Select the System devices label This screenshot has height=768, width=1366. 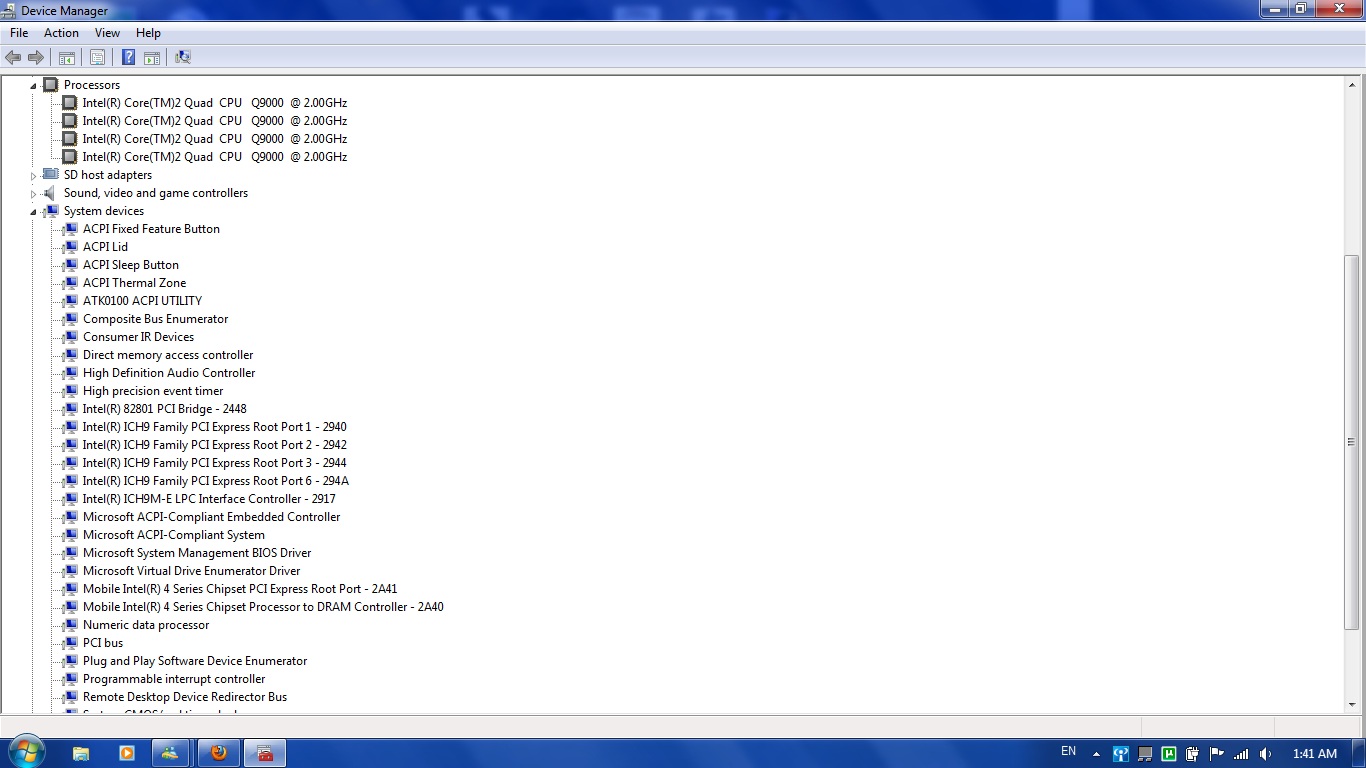tap(104, 211)
